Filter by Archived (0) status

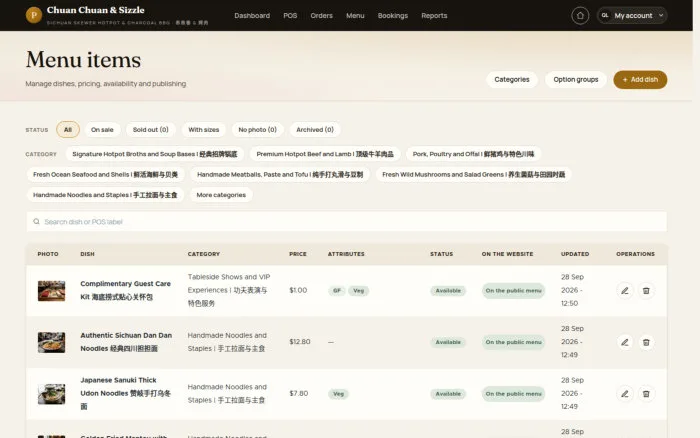tap(315, 129)
